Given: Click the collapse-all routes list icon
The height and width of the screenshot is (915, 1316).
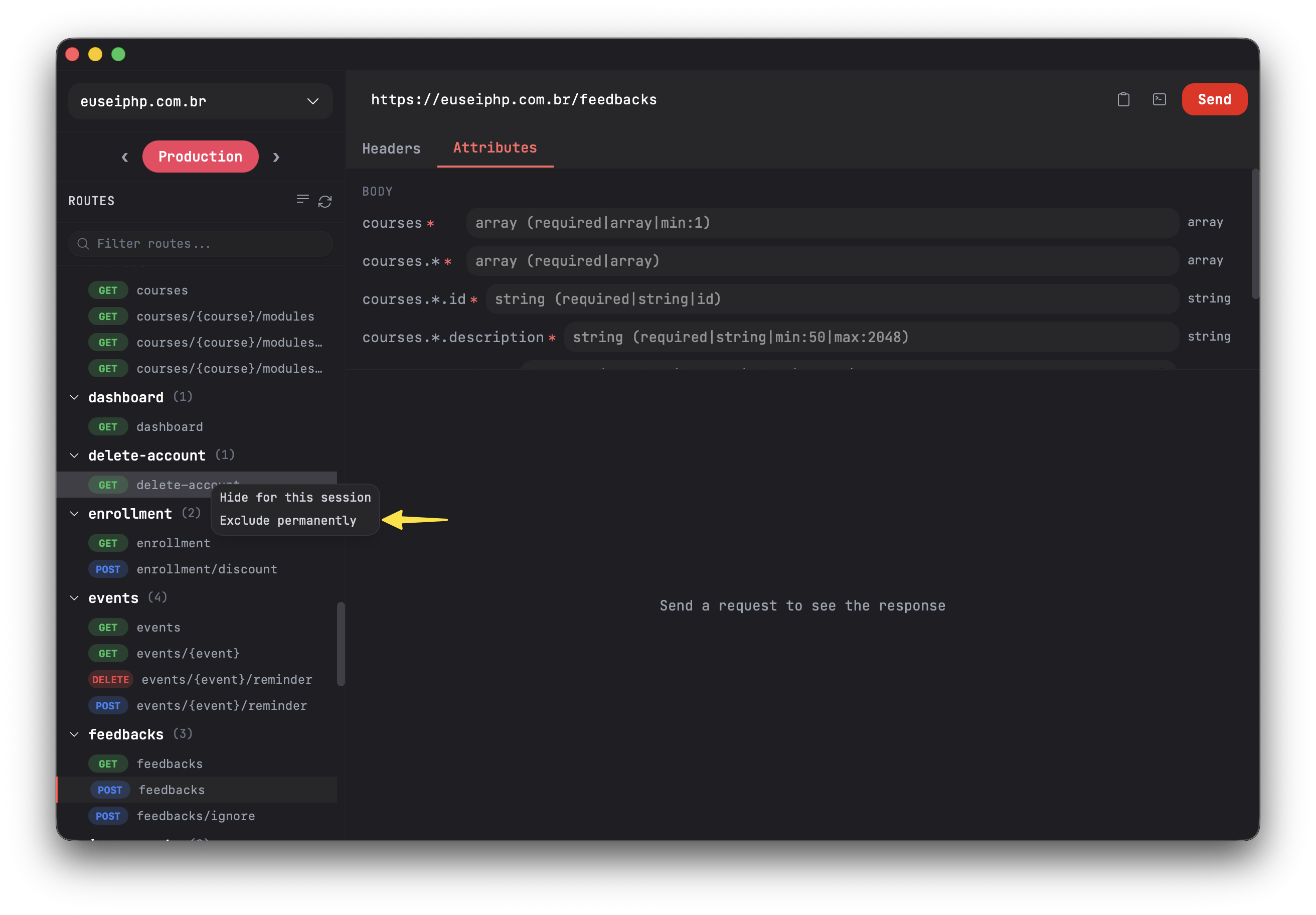Looking at the screenshot, I should click(302, 199).
